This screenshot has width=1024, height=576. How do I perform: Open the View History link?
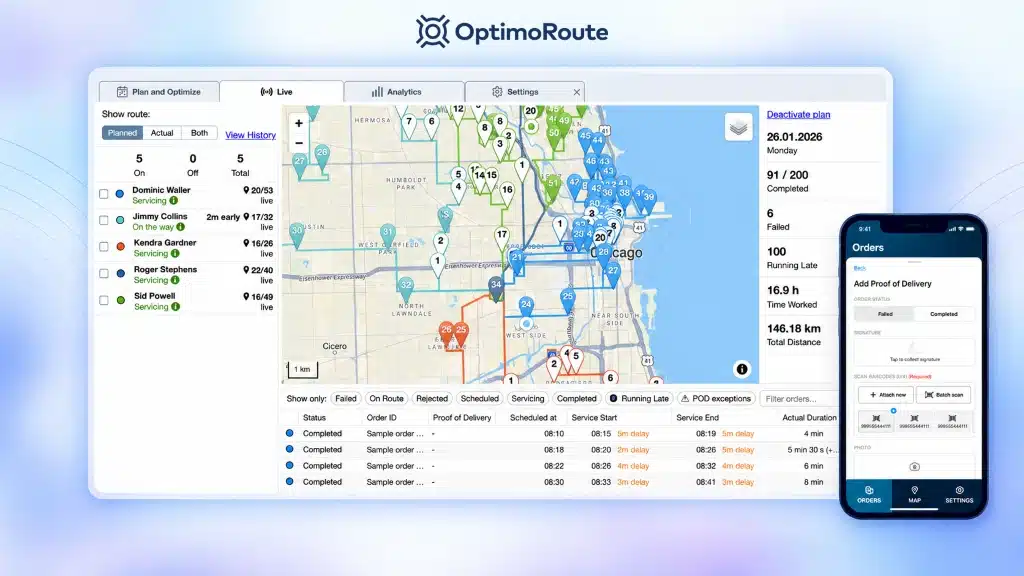click(250, 135)
